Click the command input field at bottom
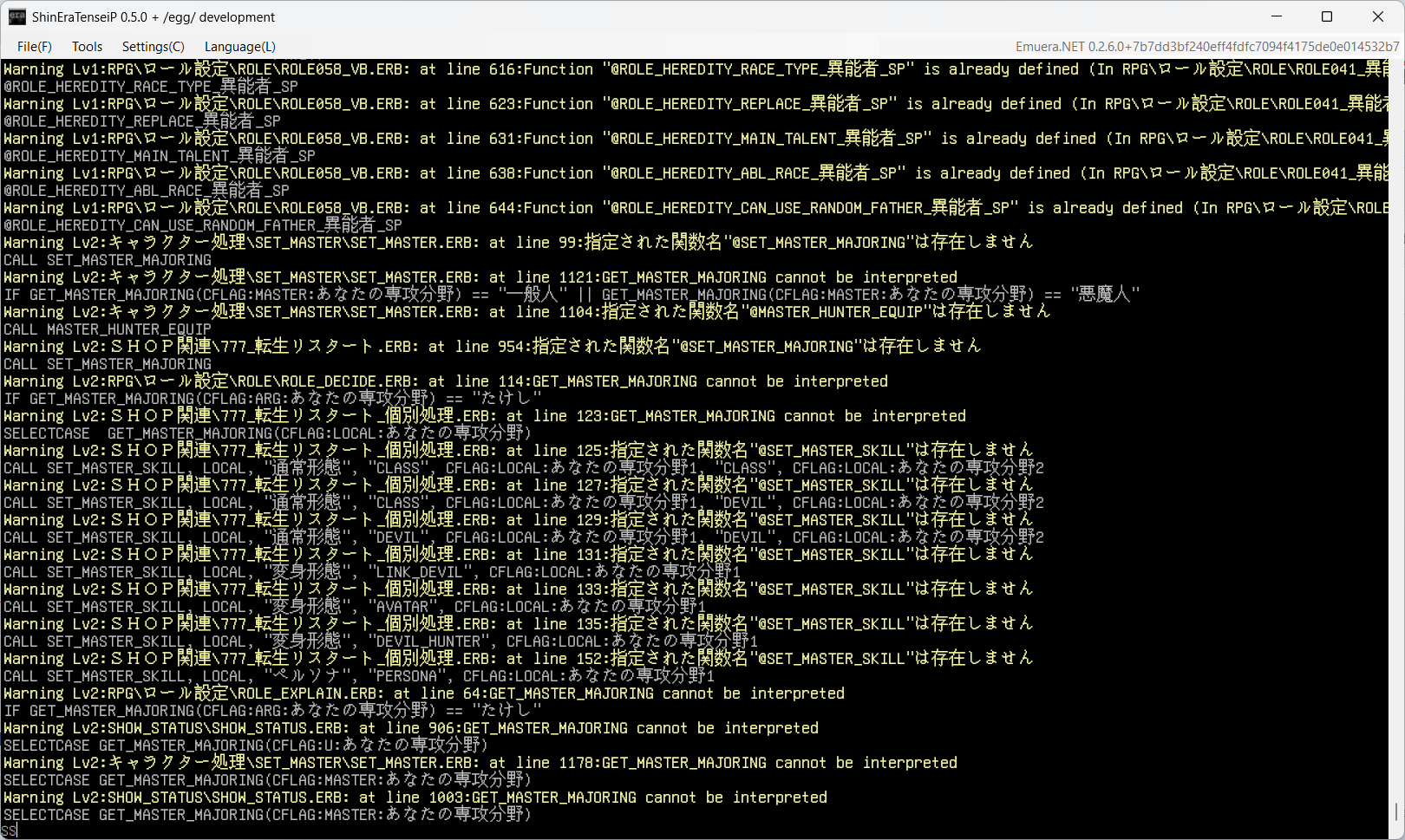Image resolution: width=1405 pixels, height=840 pixels. click(696, 830)
